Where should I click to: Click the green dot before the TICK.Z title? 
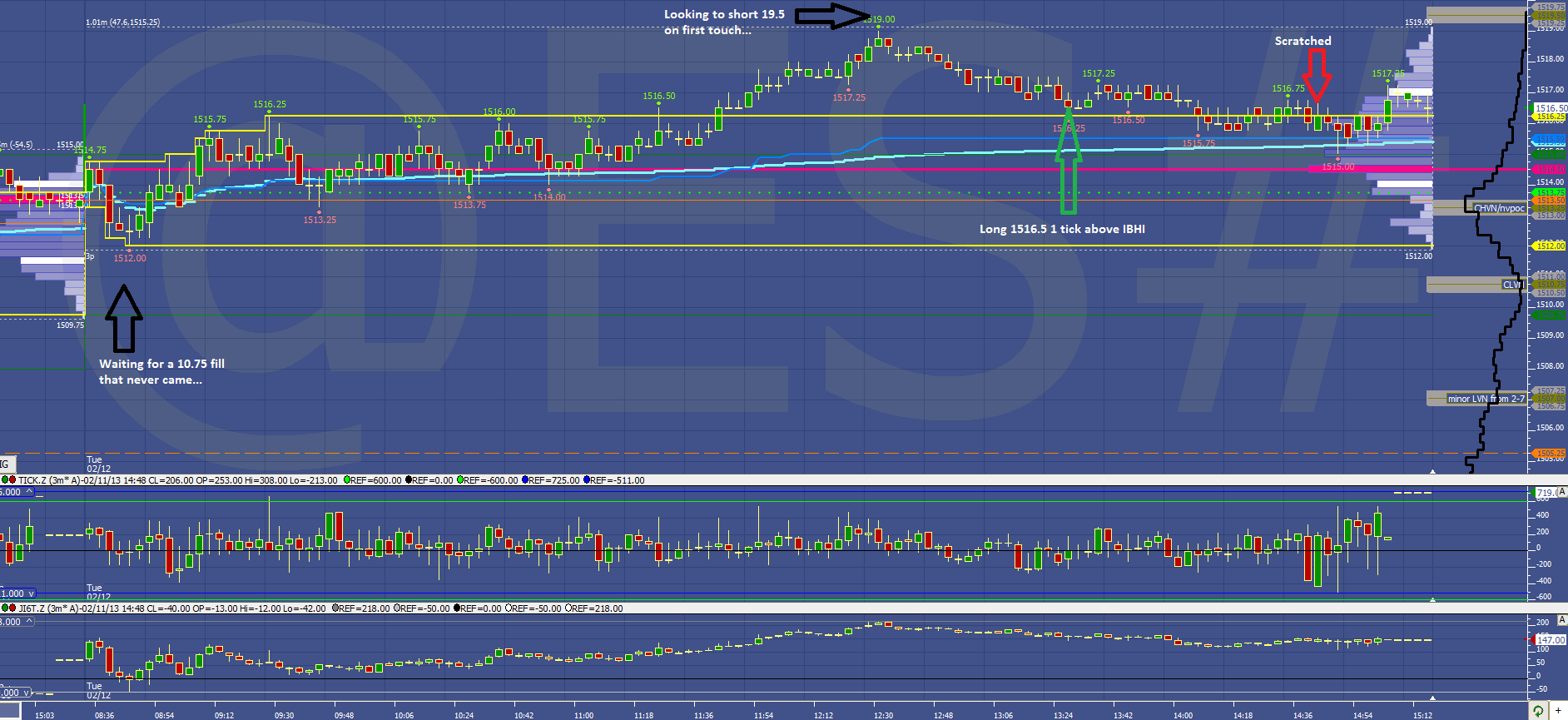pos(4,480)
